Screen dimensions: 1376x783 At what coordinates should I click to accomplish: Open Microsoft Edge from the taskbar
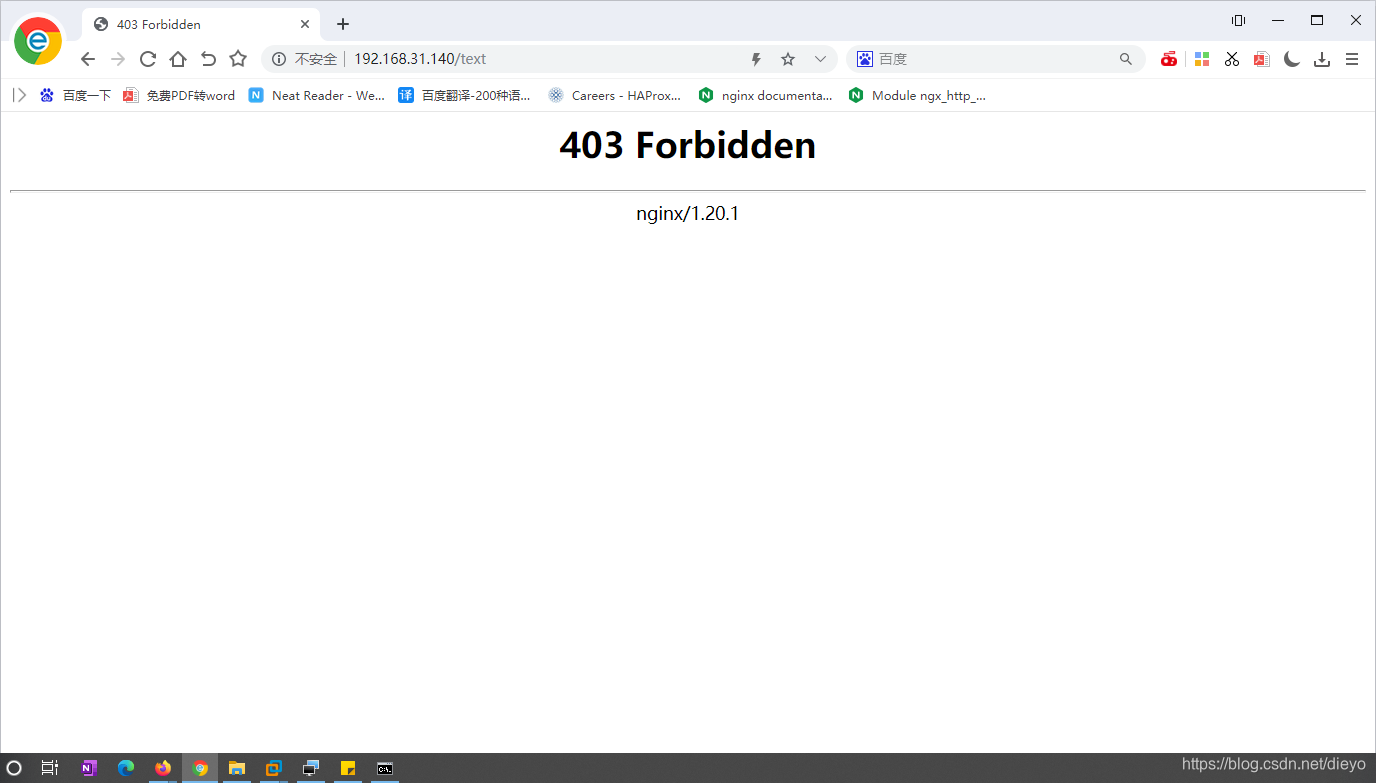[126, 768]
